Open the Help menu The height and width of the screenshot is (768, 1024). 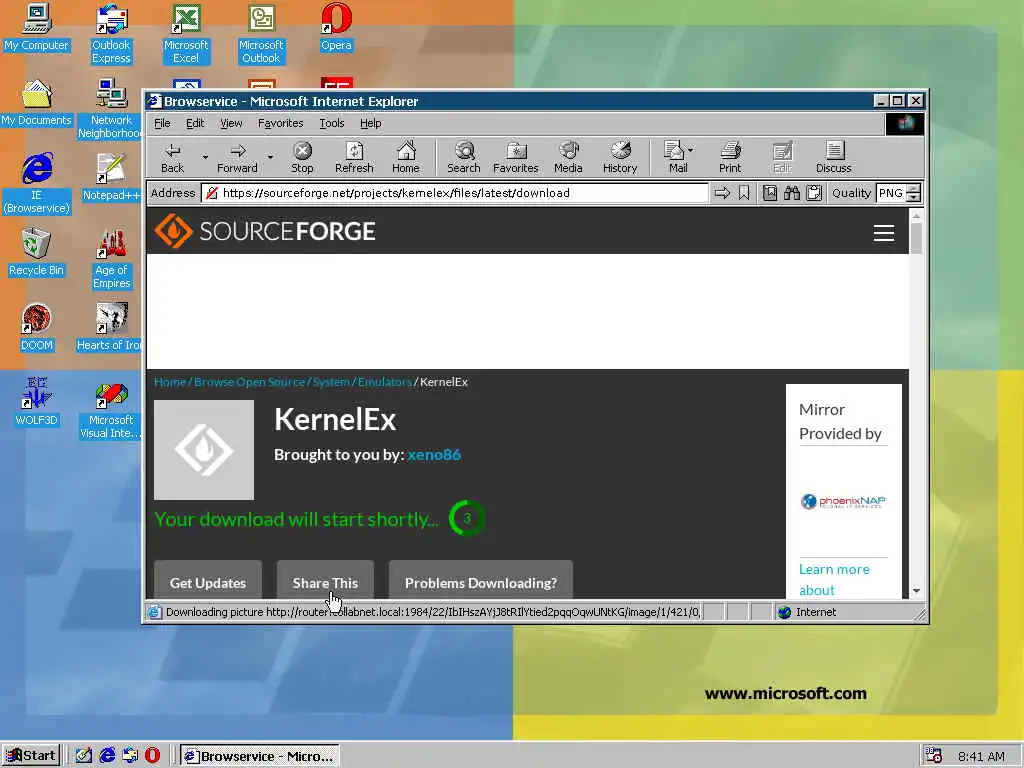(370, 123)
